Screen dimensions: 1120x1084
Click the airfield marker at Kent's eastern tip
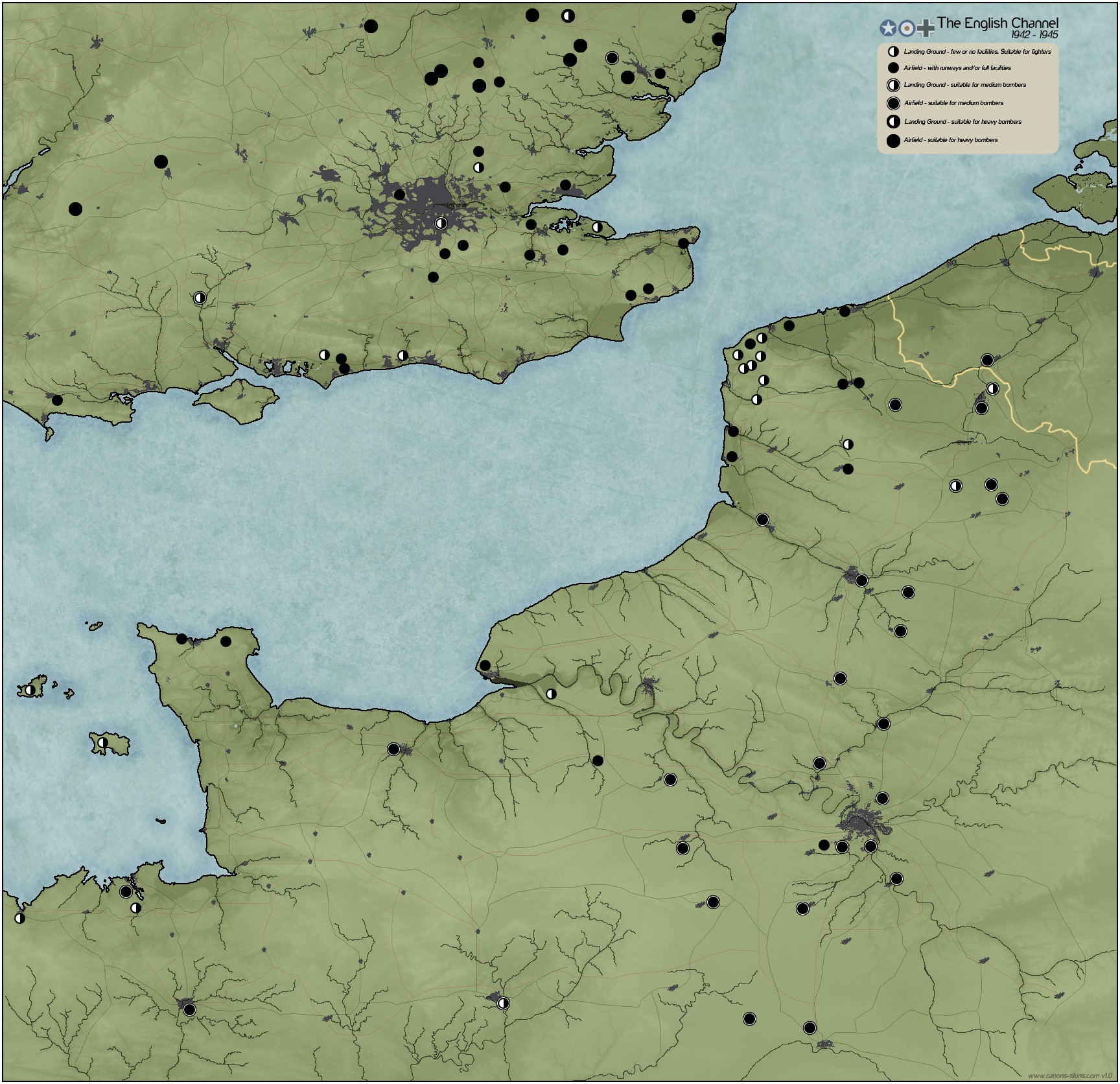pos(683,243)
